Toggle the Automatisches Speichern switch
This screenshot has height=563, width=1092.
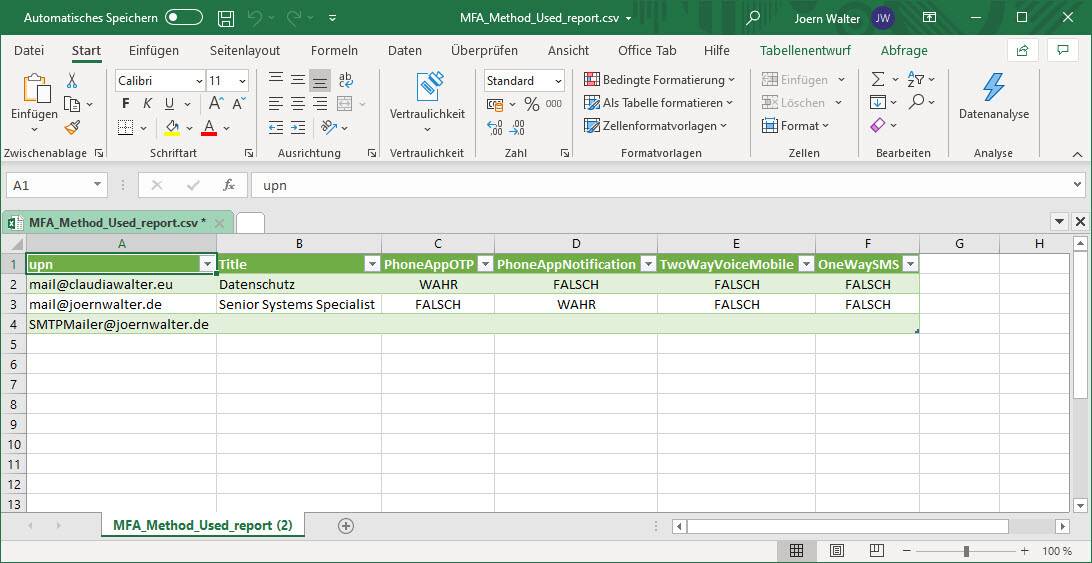(x=184, y=18)
